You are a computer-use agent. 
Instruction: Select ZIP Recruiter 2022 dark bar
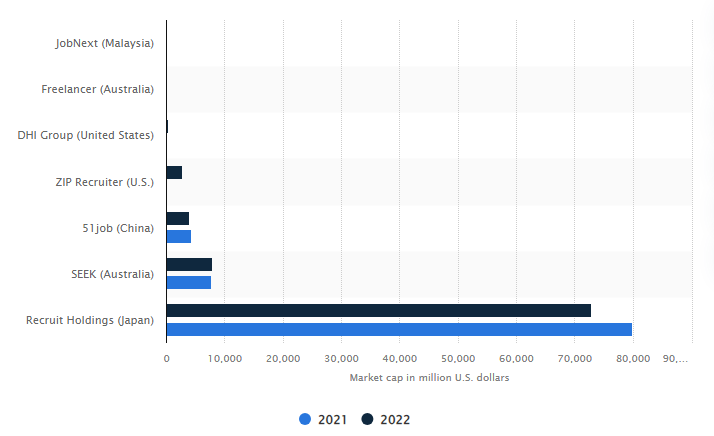pyautogui.click(x=174, y=173)
